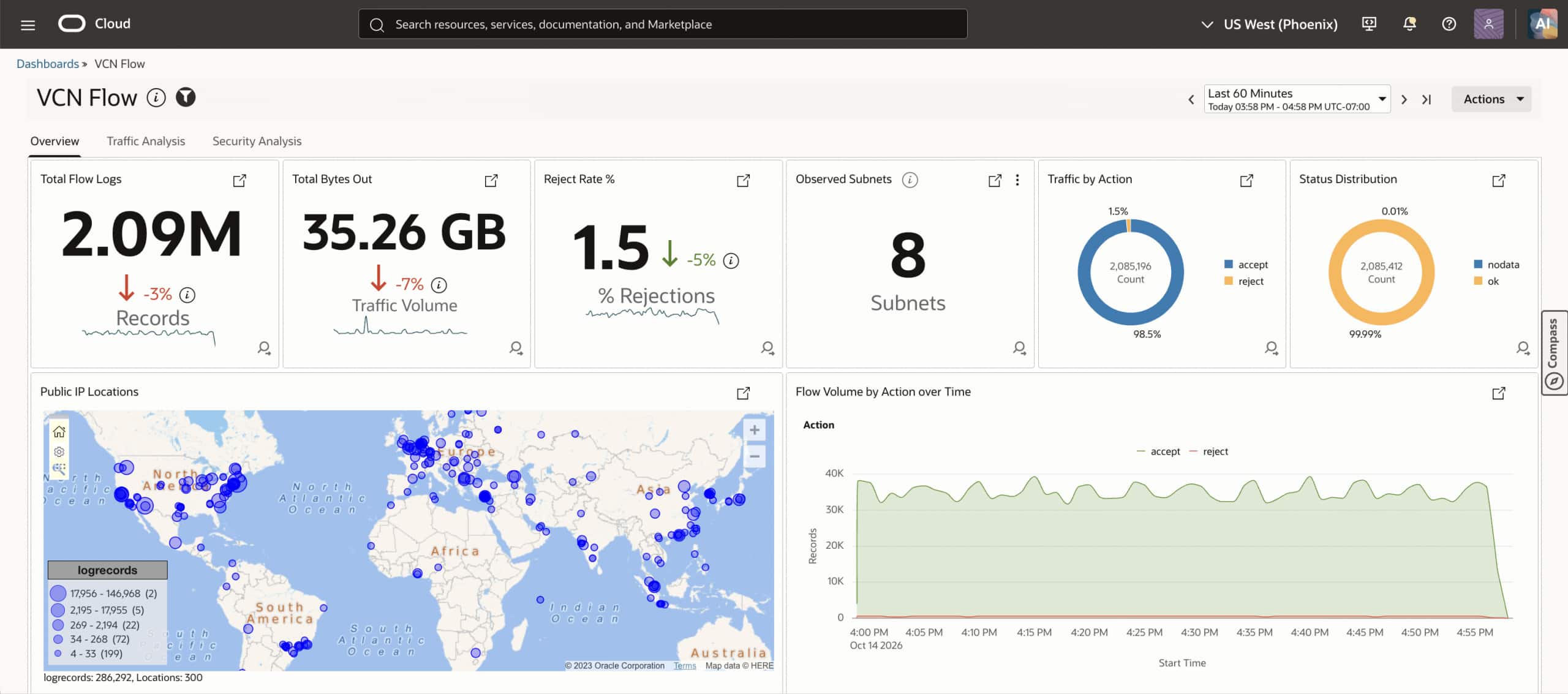Image resolution: width=1568 pixels, height=694 pixels.
Task: Open Flow Volume by Action widget externally
Action: coord(1499,393)
